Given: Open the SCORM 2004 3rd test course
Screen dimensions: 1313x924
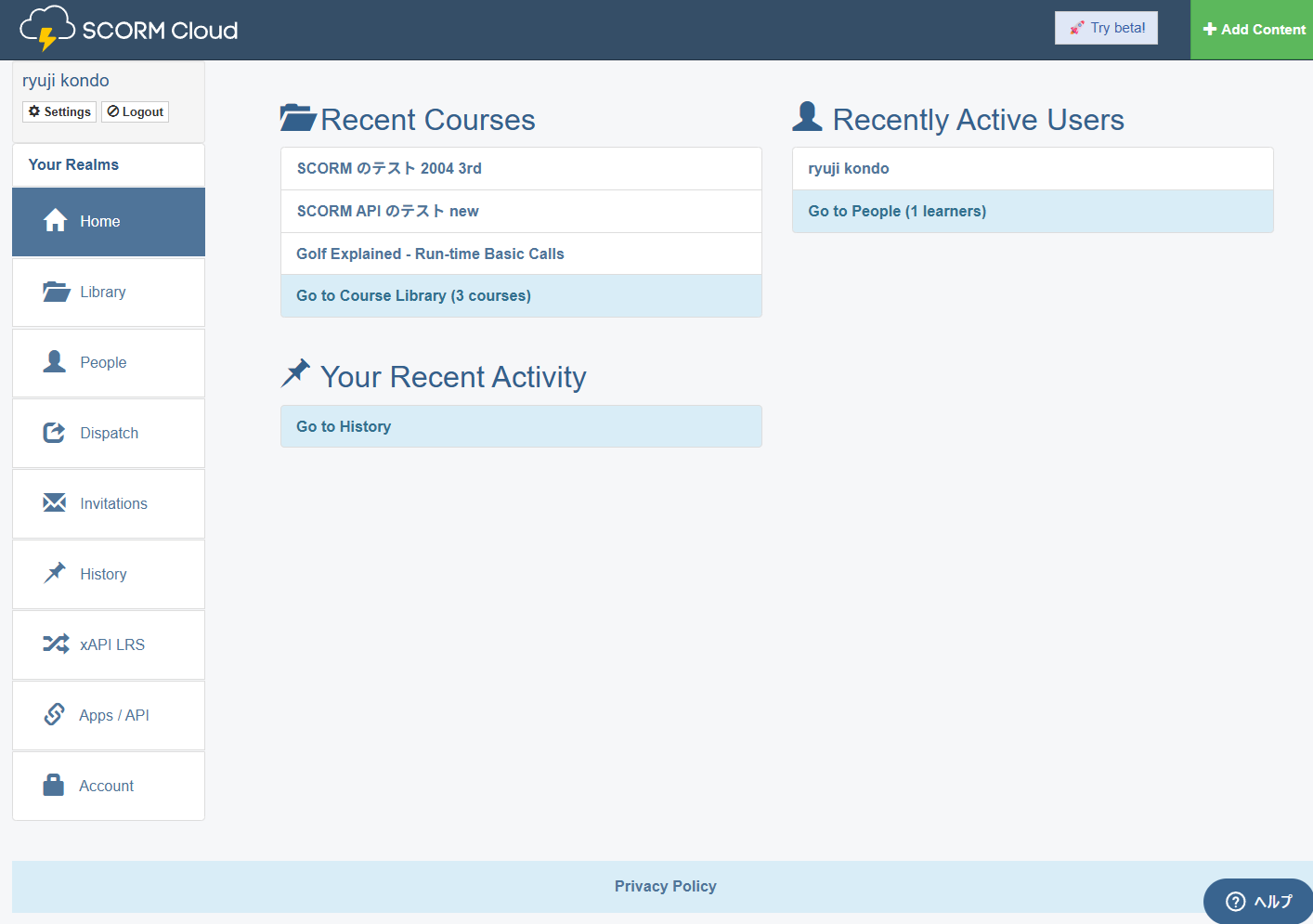Looking at the screenshot, I should [389, 168].
